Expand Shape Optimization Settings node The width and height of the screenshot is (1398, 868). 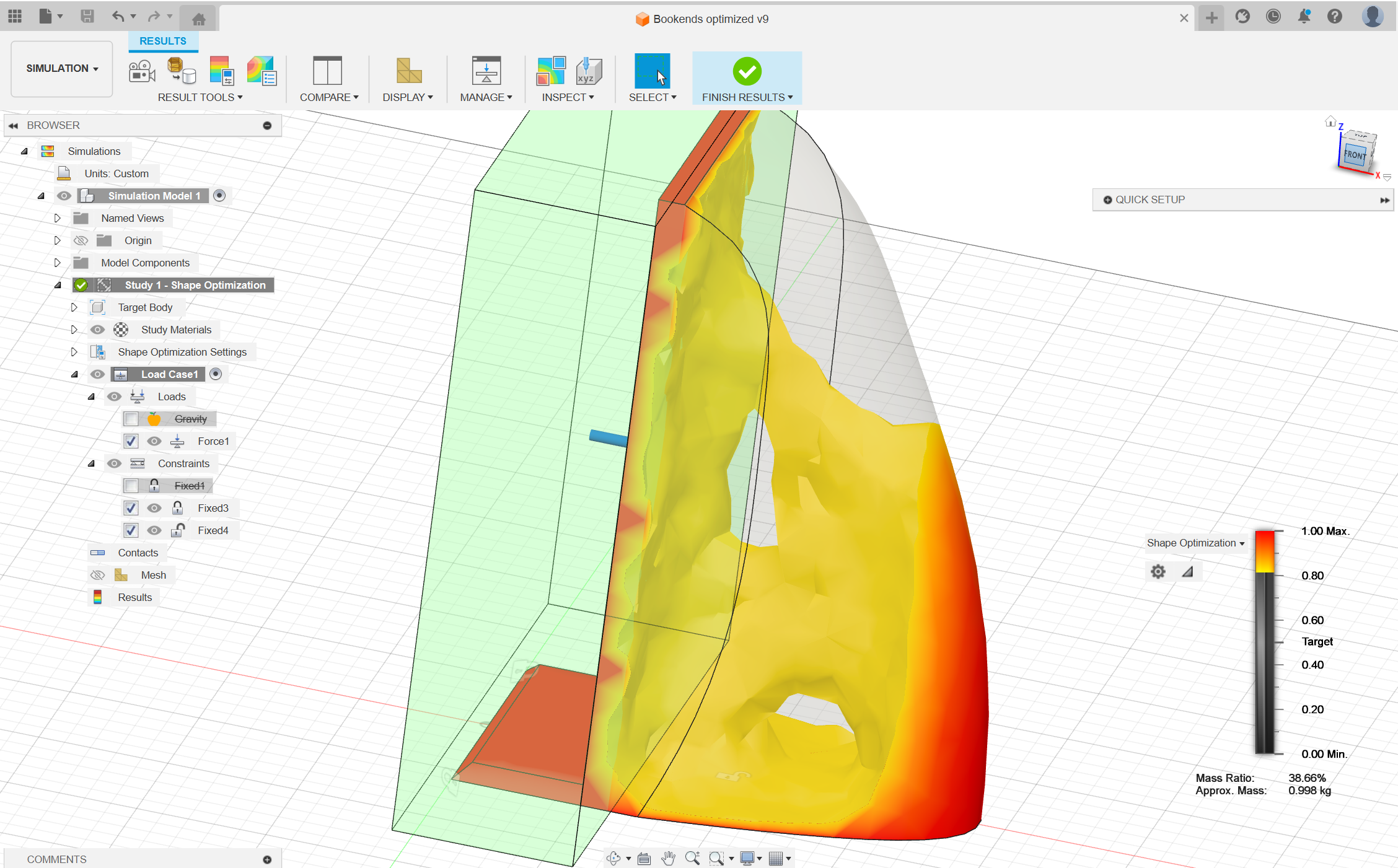coord(74,352)
